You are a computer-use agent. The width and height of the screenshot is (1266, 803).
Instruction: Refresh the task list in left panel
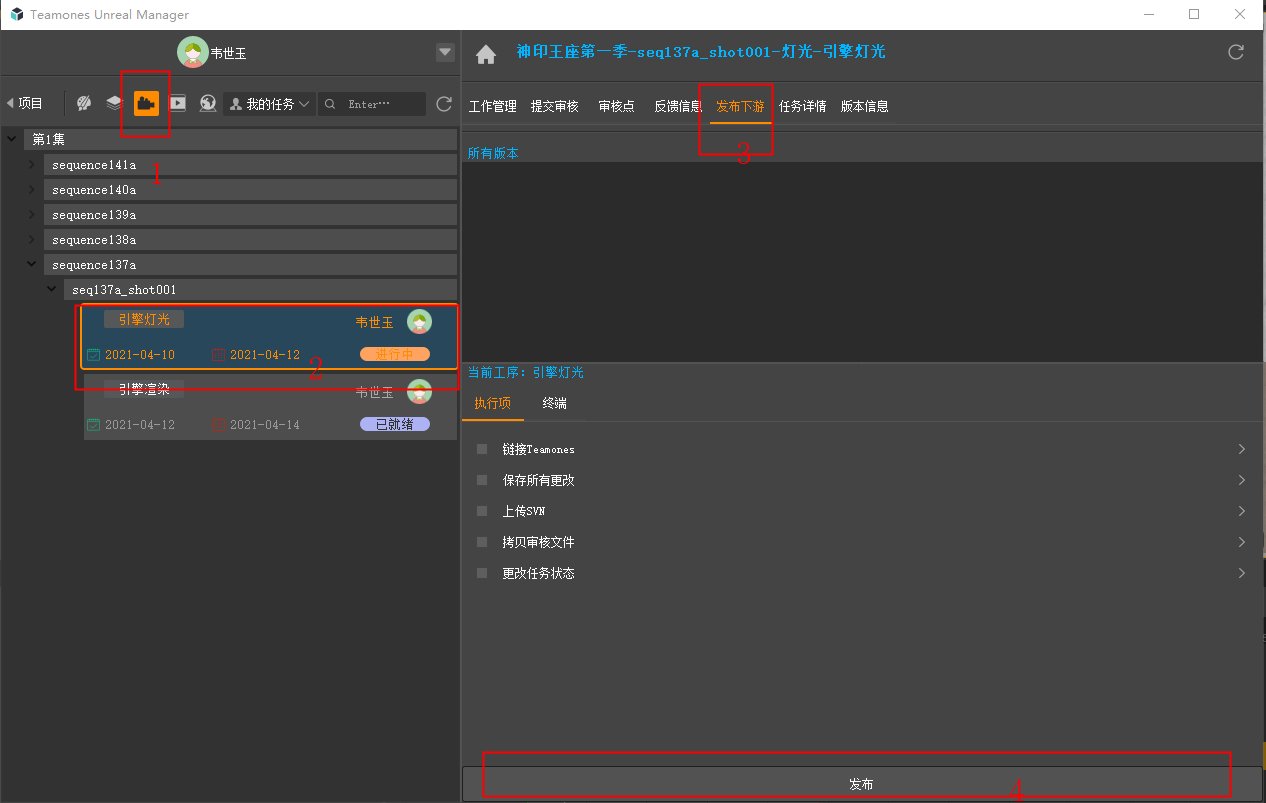[444, 104]
